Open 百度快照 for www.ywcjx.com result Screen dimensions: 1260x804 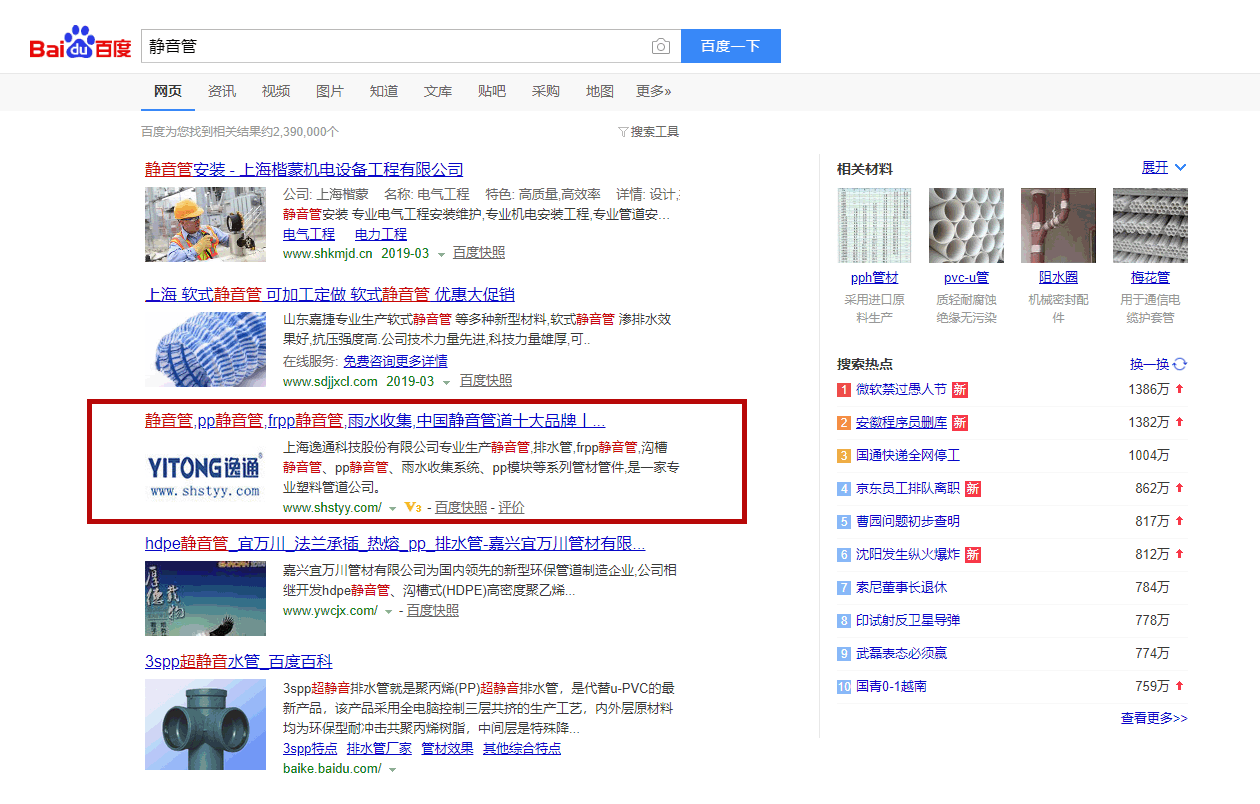click(x=433, y=610)
